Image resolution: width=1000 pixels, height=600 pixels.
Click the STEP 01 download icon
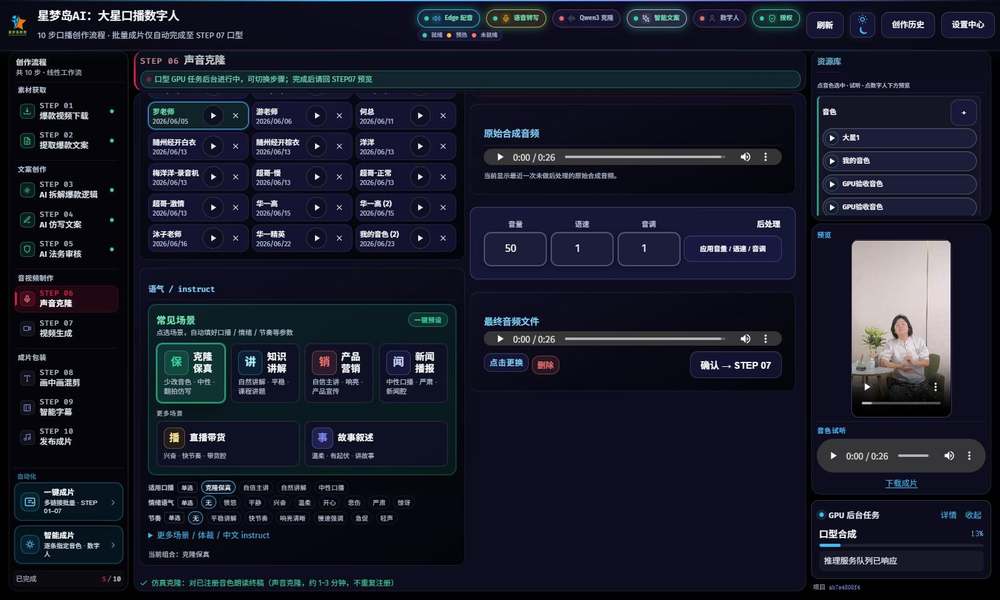click(x=27, y=111)
